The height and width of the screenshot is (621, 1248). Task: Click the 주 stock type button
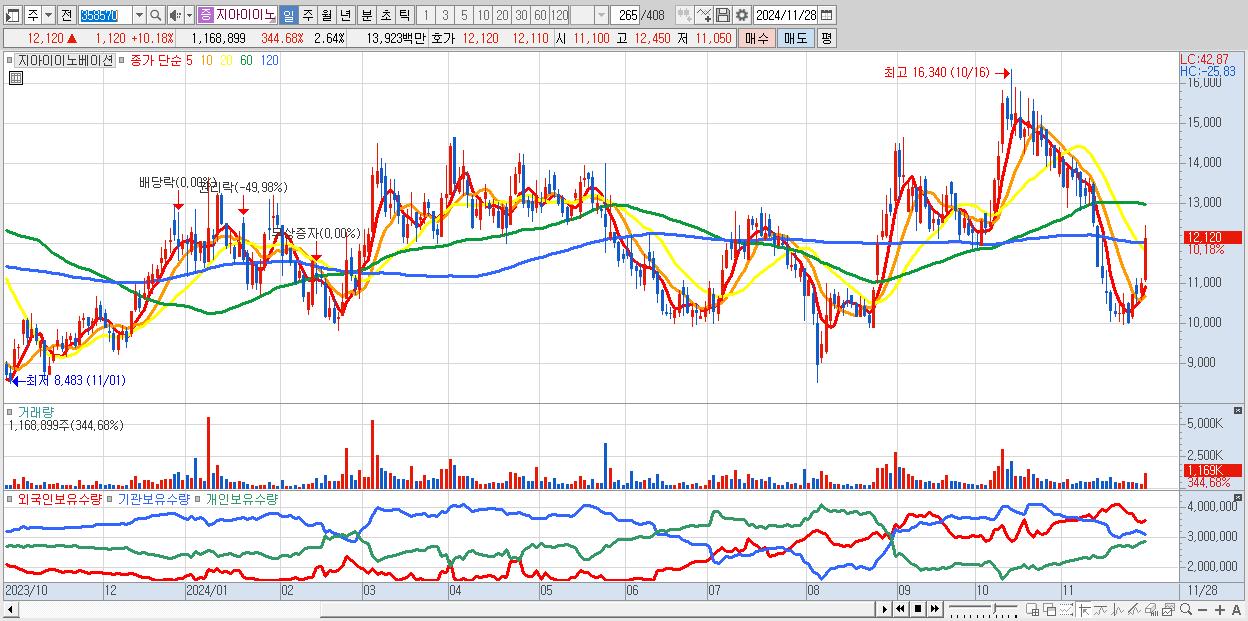click(33, 15)
